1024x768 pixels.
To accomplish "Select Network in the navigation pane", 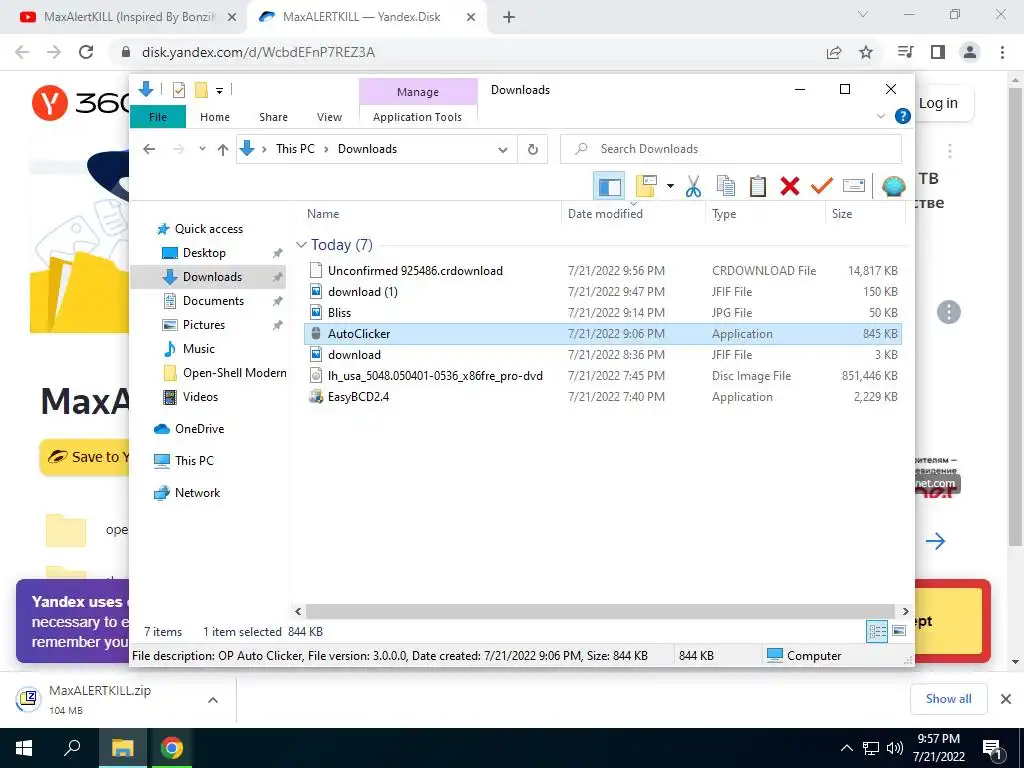I will 197,493.
